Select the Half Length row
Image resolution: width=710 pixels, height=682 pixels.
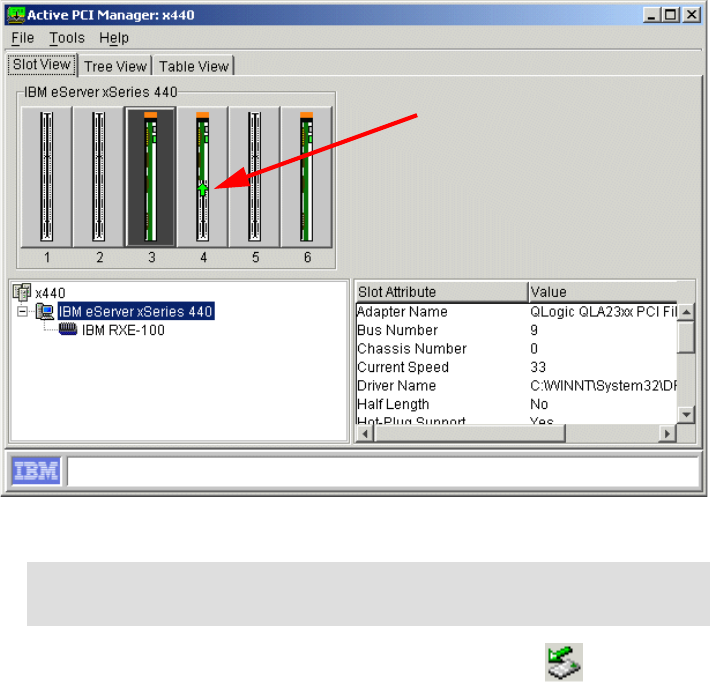click(x=516, y=404)
